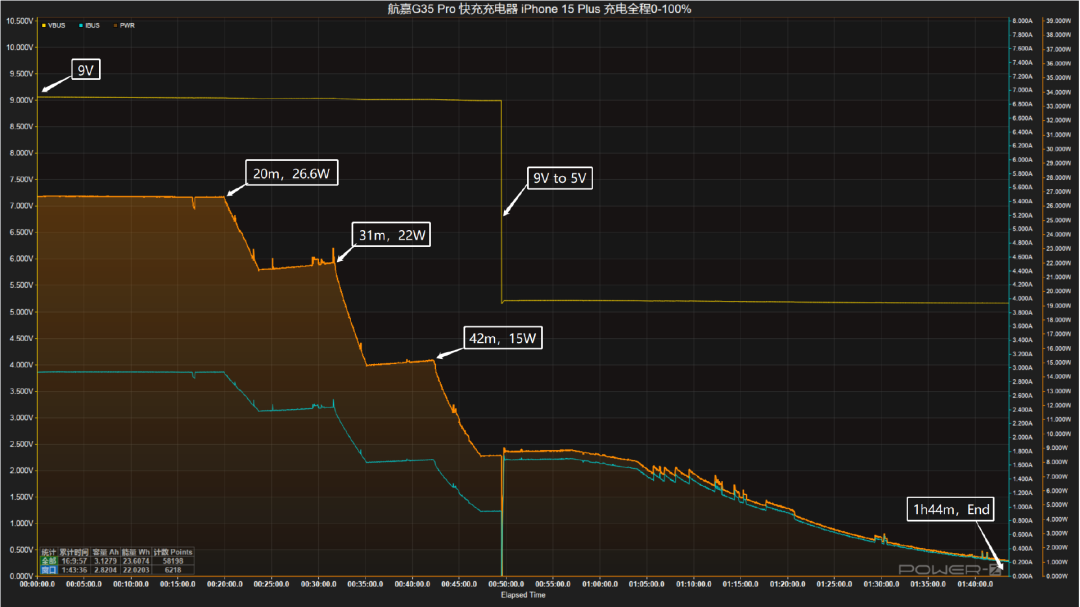Click the Elapsed Time axis label

pos(523,595)
